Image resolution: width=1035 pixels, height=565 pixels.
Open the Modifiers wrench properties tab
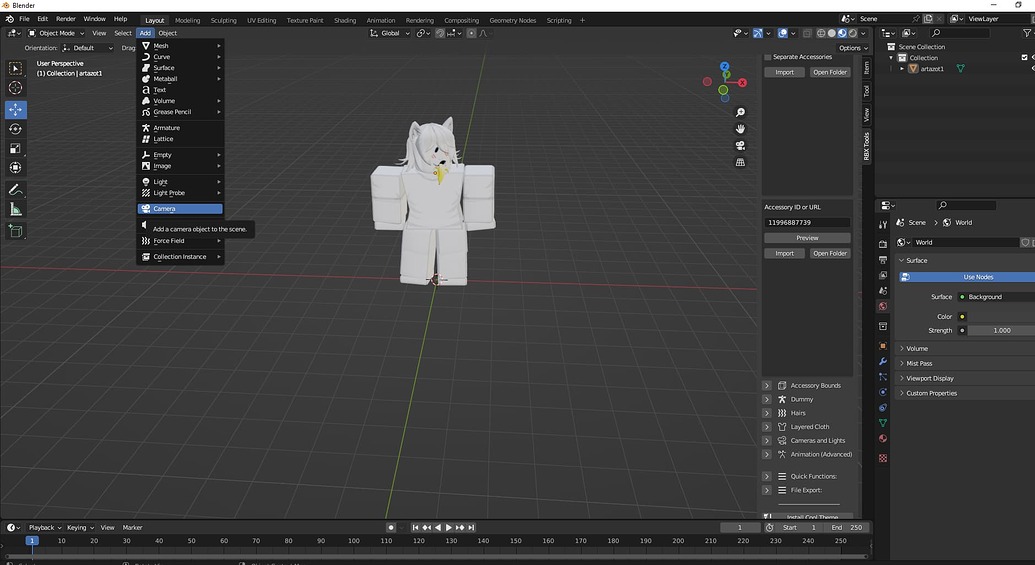(x=883, y=361)
